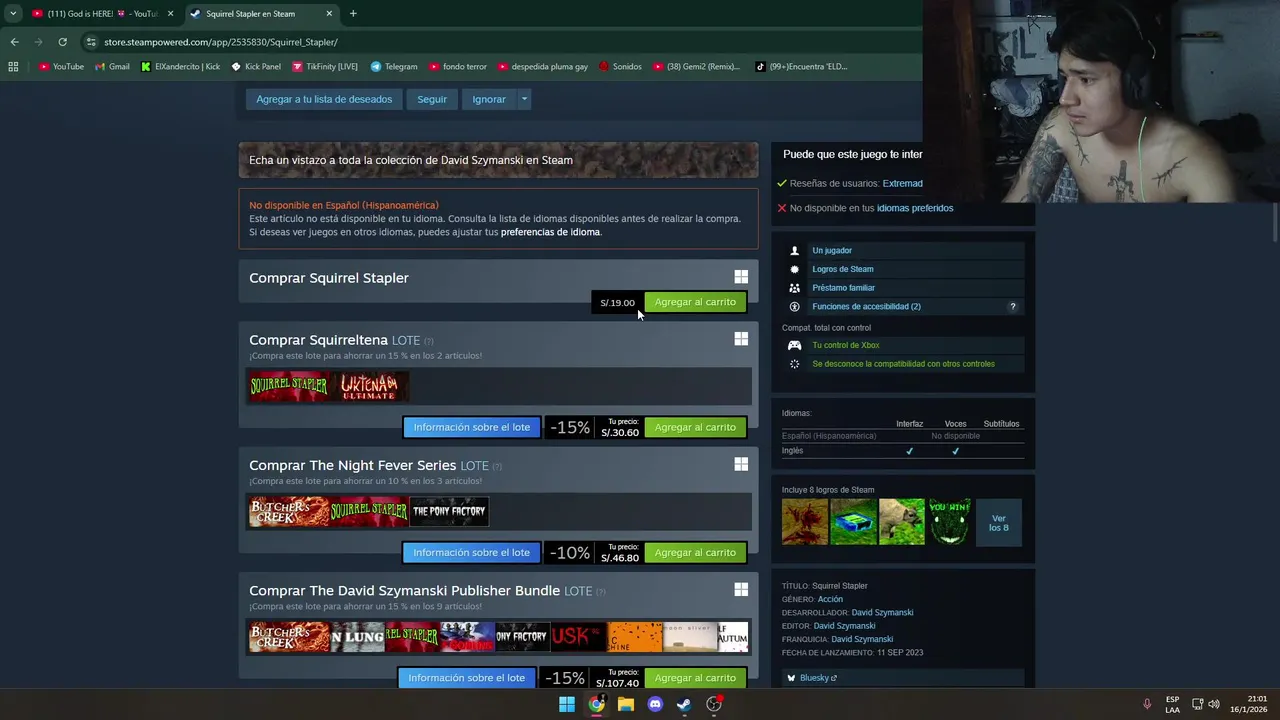The image size is (1280, 720).
Task: Click Agregar a tu lista de deseados
Action: pos(324,99)
